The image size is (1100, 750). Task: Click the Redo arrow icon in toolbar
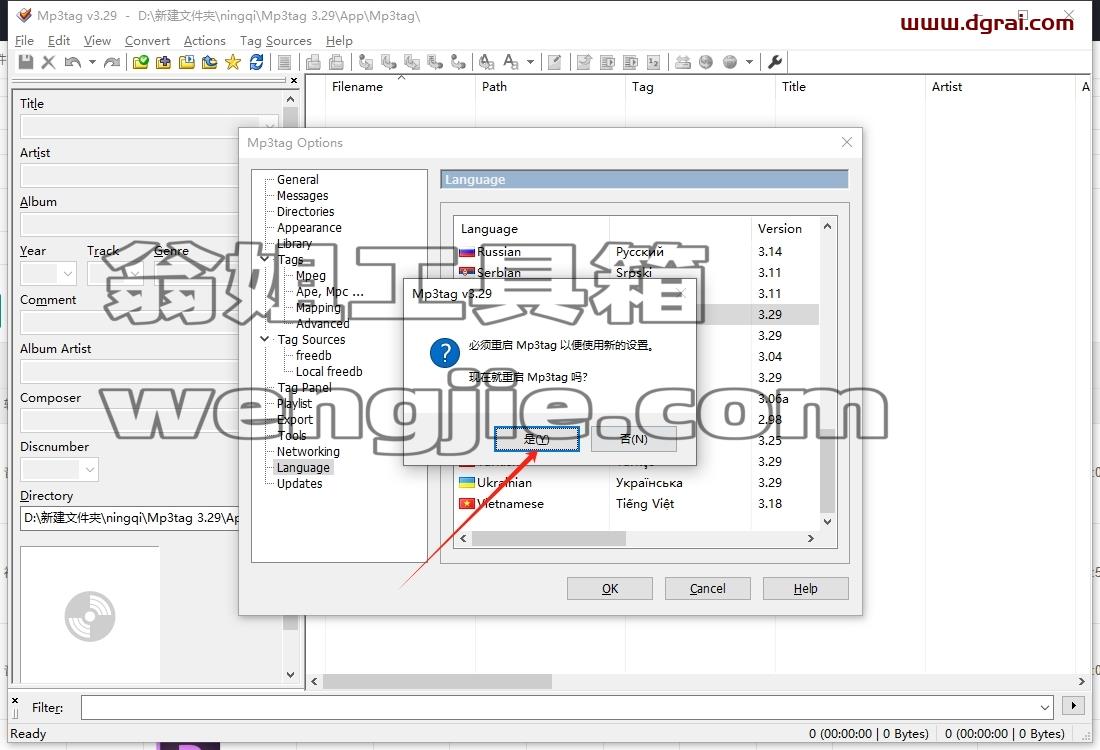pyautogui.click(x=112, y=62)
